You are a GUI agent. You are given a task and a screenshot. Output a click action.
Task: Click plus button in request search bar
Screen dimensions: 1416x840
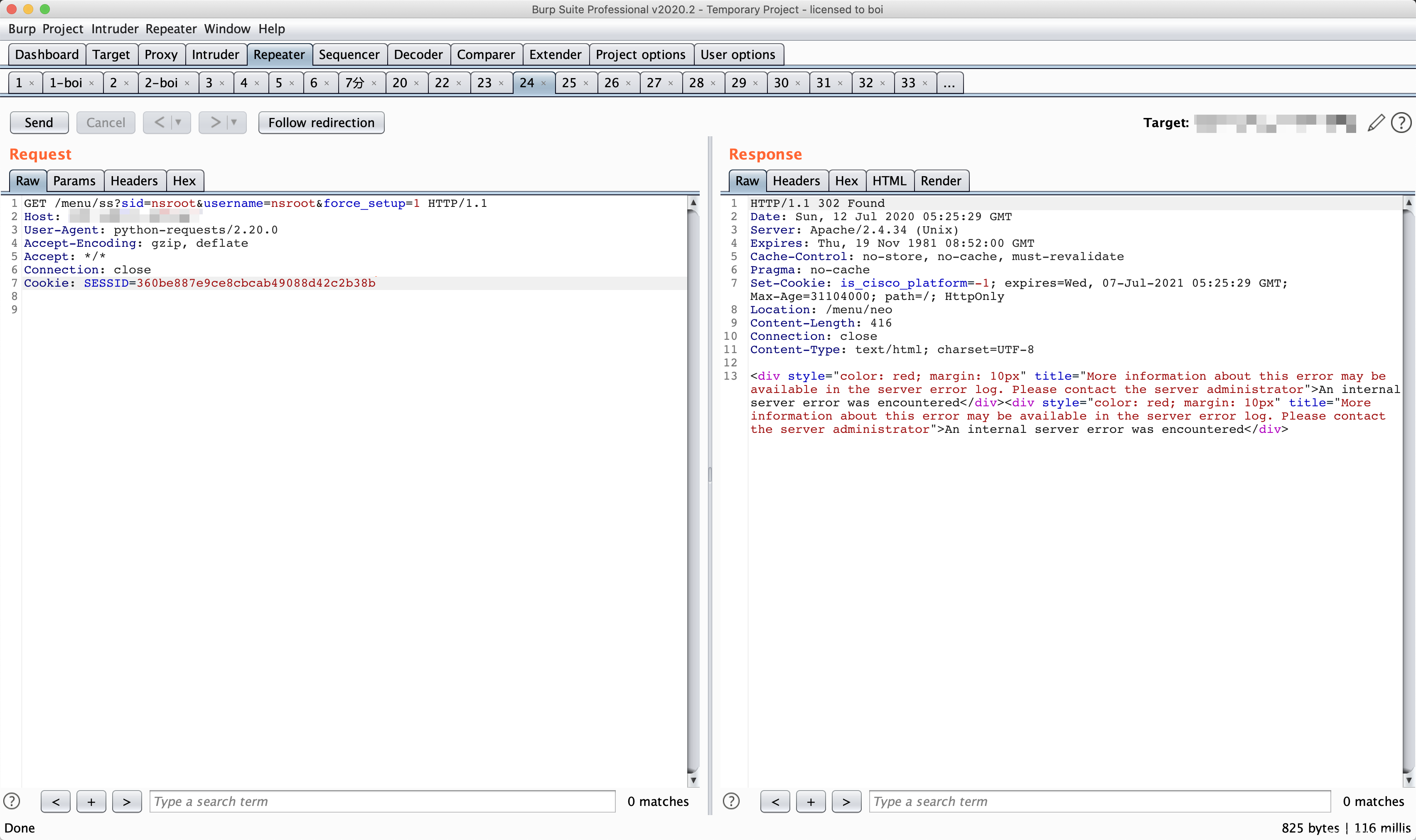click(91, 801)
